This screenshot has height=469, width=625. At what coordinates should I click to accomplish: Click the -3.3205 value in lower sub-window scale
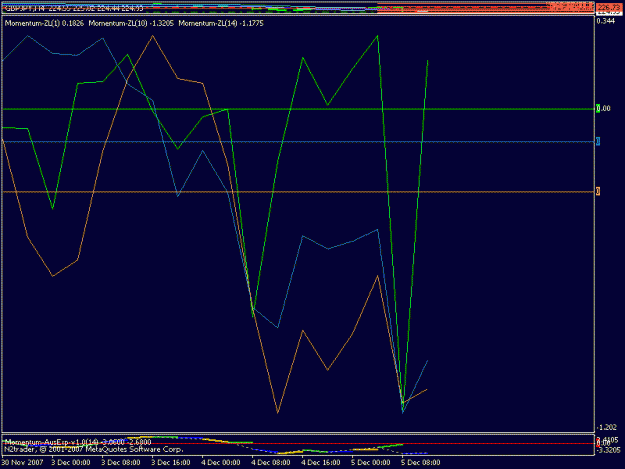607,450
